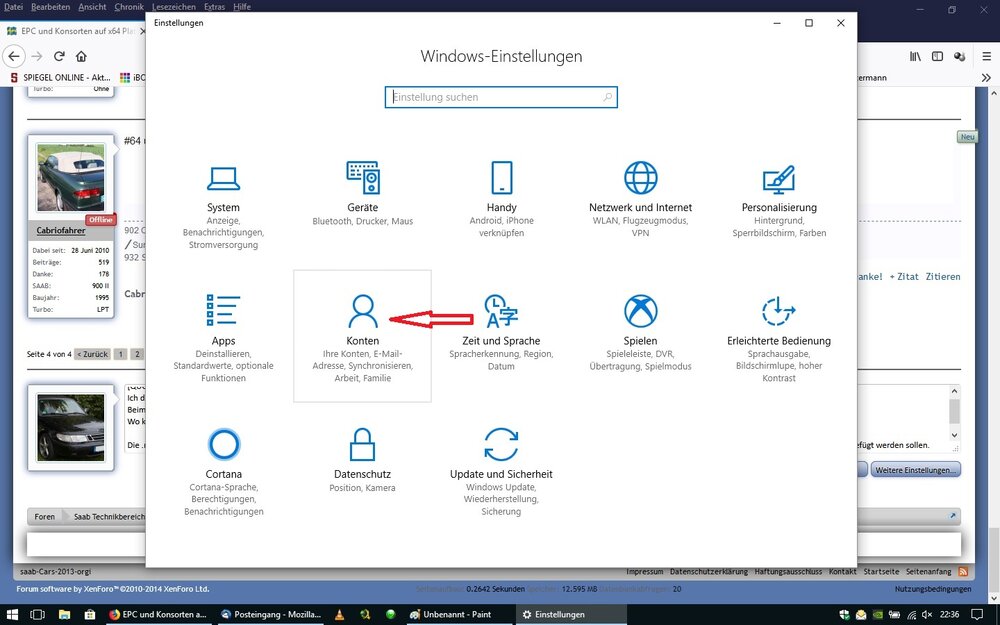Open Netzwerk und Internet settings

click(640, 199)
